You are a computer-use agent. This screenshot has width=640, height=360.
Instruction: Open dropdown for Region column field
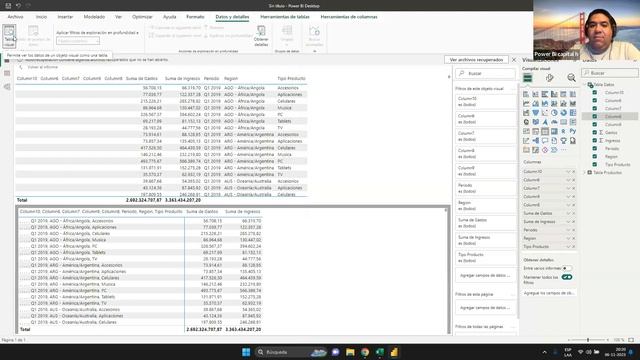(568, 238)
